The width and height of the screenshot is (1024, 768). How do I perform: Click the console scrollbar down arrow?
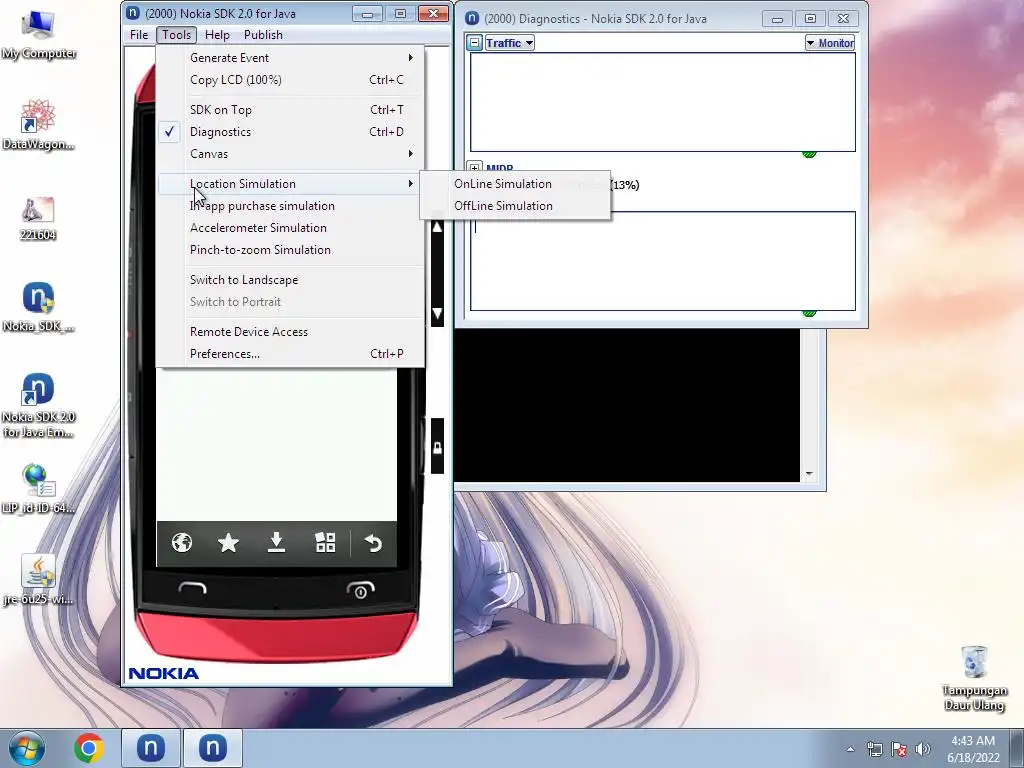click(x=809, y=473)
